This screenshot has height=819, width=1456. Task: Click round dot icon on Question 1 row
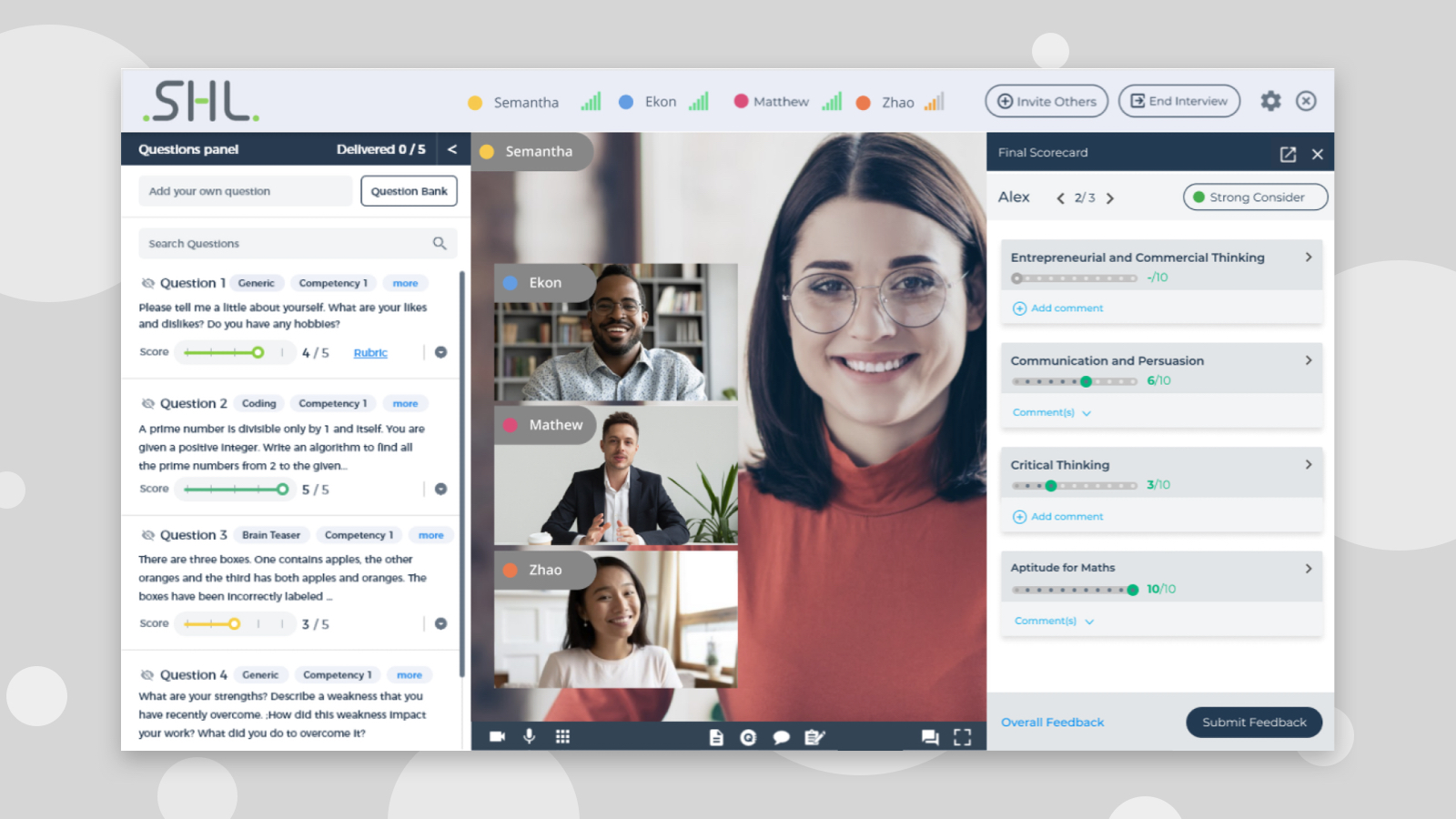click(x=440, y=352)
